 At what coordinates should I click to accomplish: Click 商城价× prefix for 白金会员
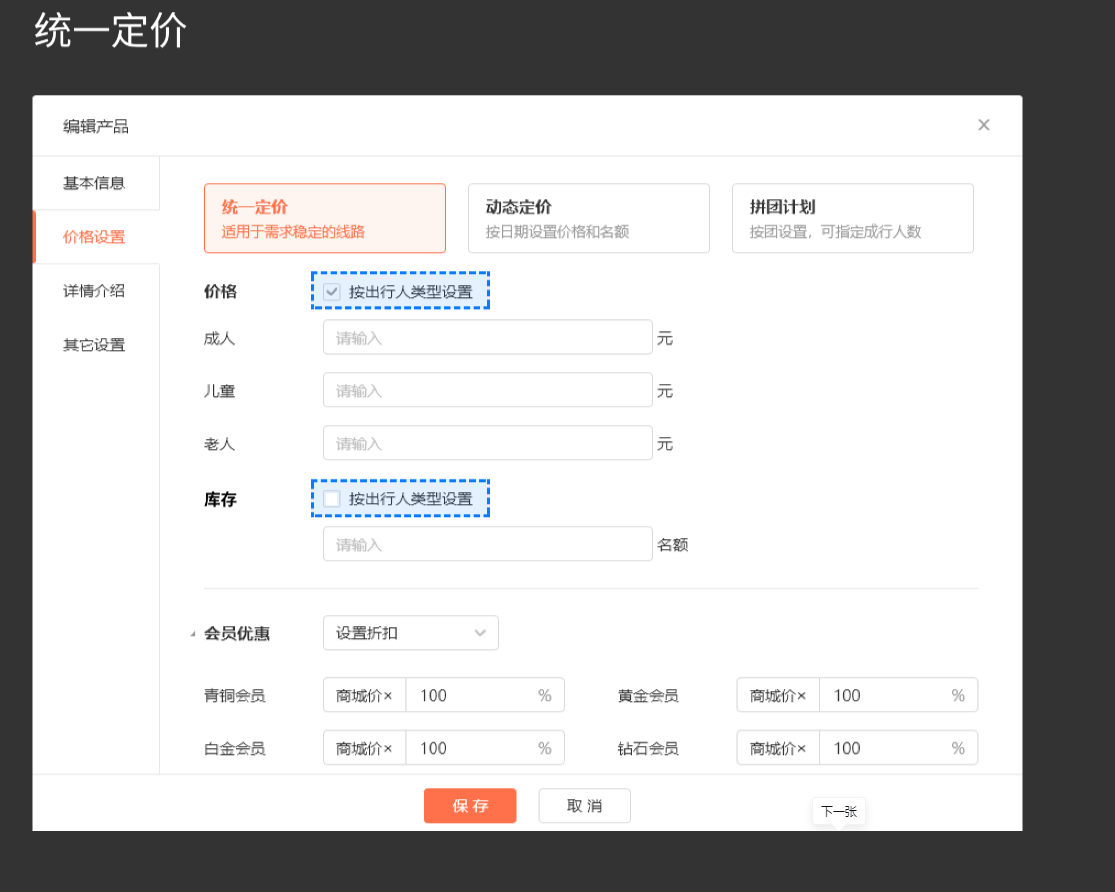364,748
